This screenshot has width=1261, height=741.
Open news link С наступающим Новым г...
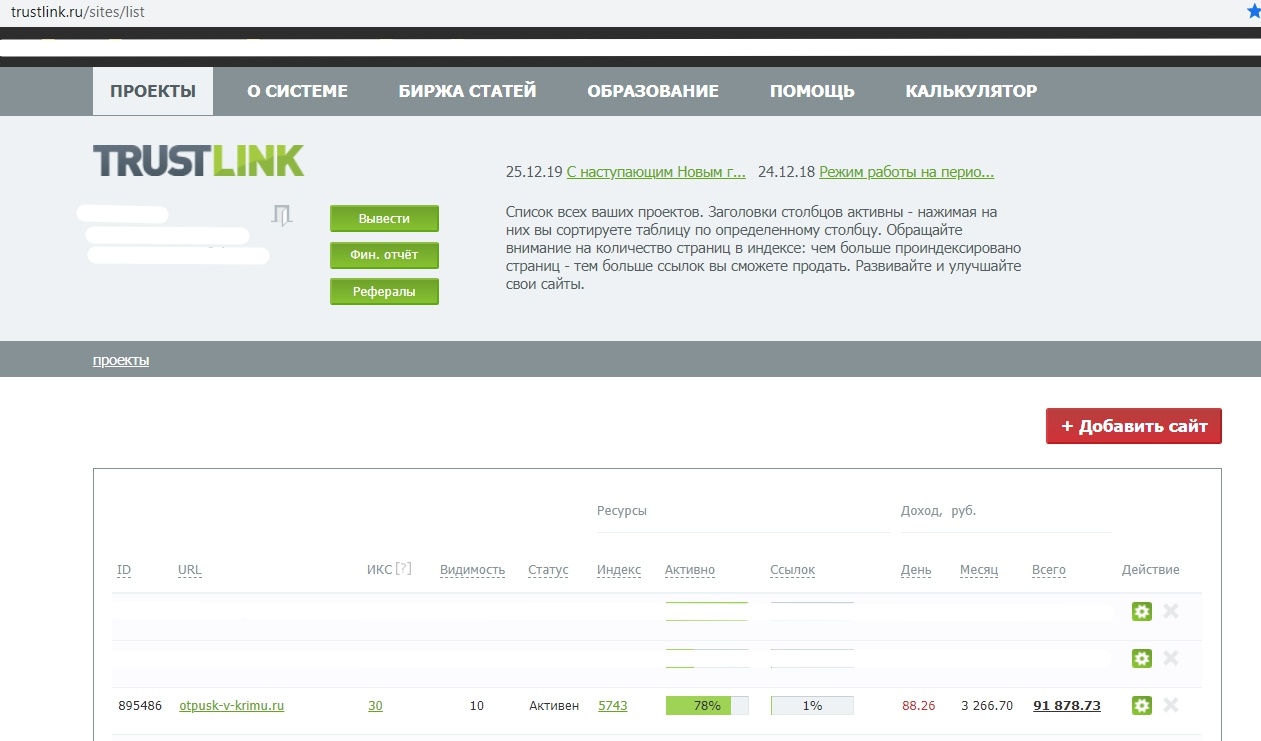656,172
